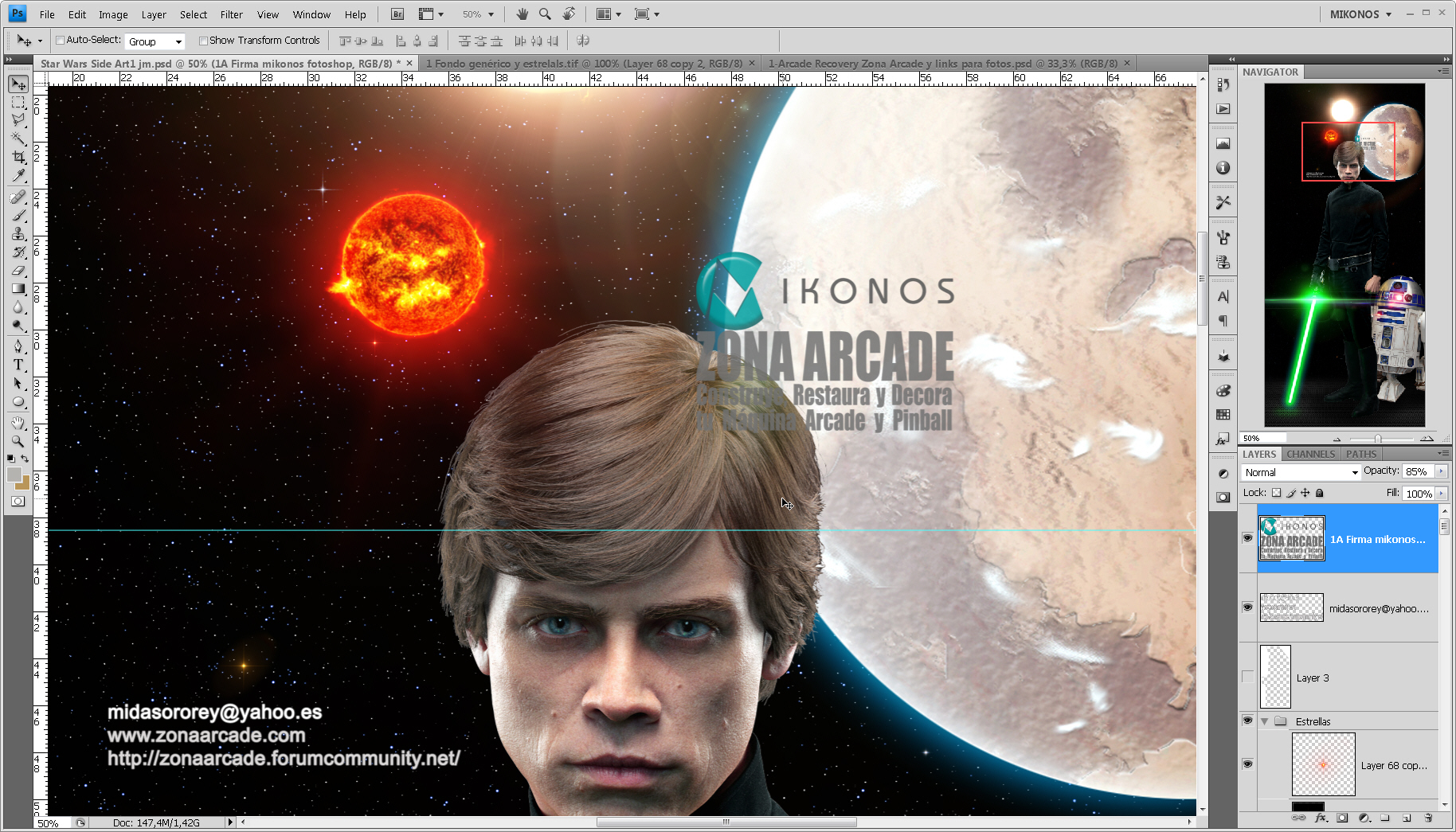Open the MIKONOS workspace switcher

coord(1360,14)
